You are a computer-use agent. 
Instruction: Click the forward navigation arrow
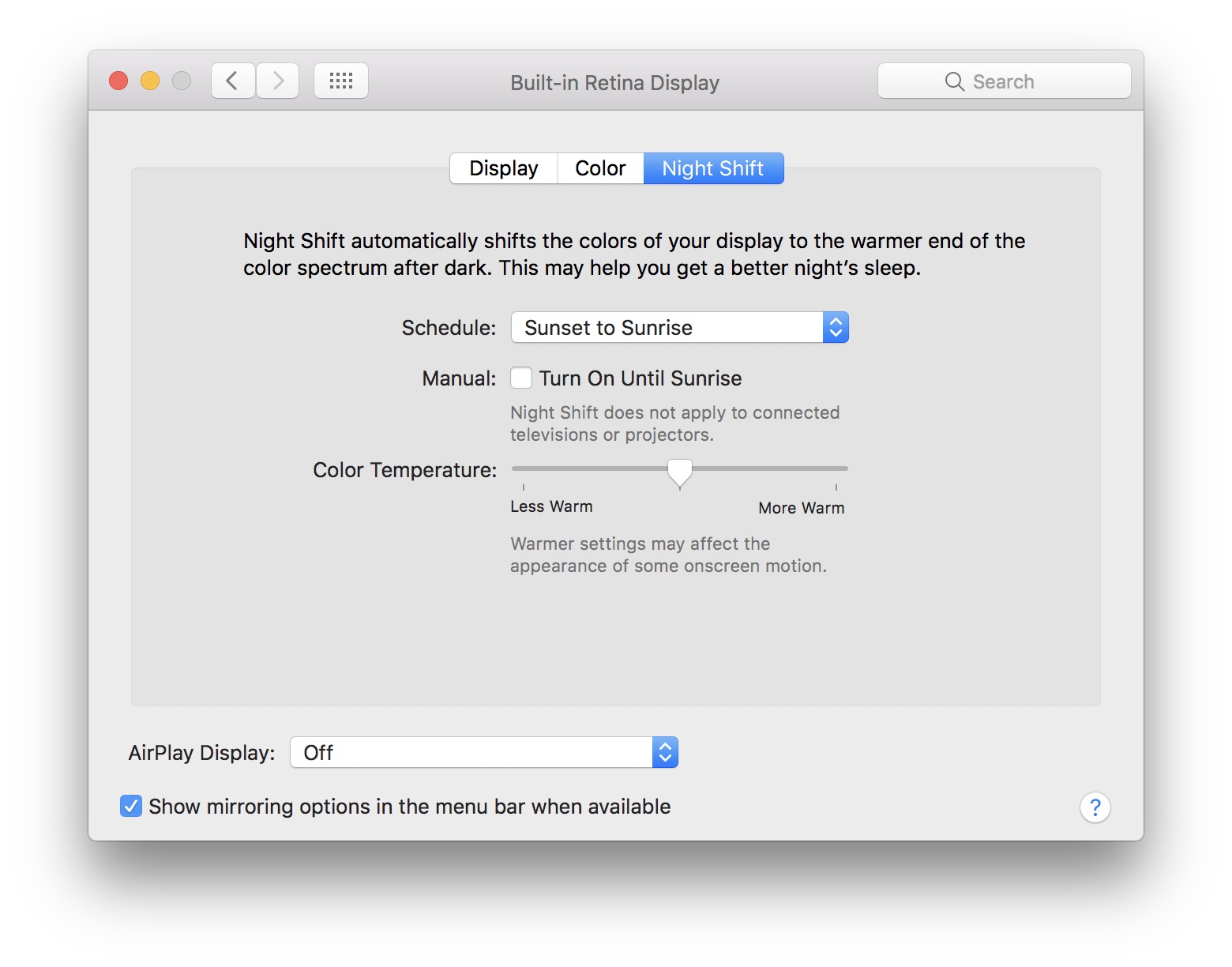coord(278,81)
